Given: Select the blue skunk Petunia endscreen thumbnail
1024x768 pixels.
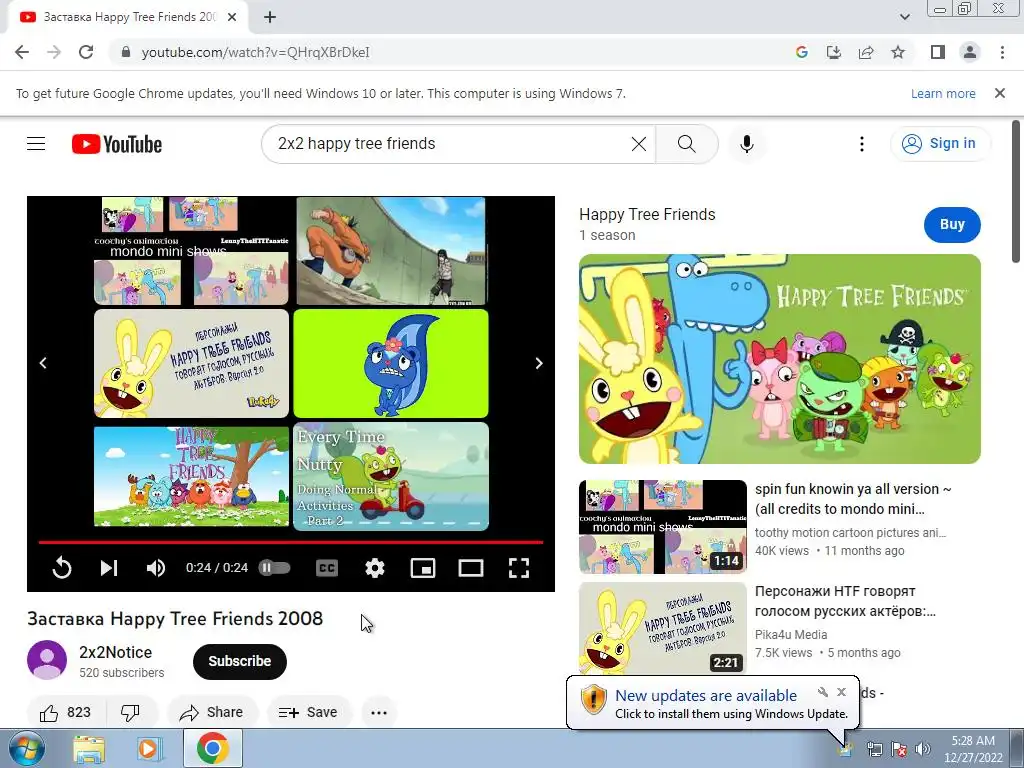Looking at the screenshot, I should 391,363.
